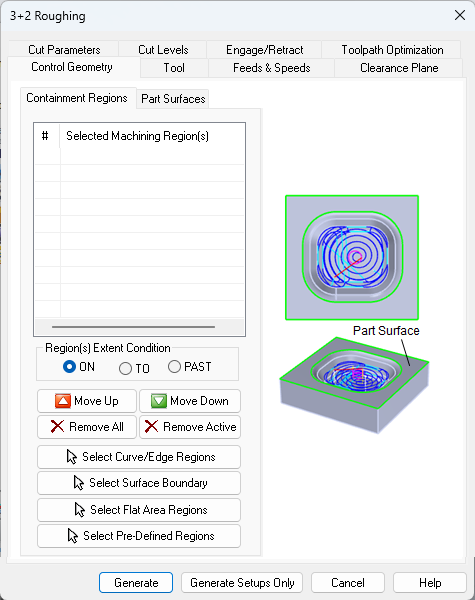Open the Tool tab
The image size is (475, 600).
coord(174,68)
